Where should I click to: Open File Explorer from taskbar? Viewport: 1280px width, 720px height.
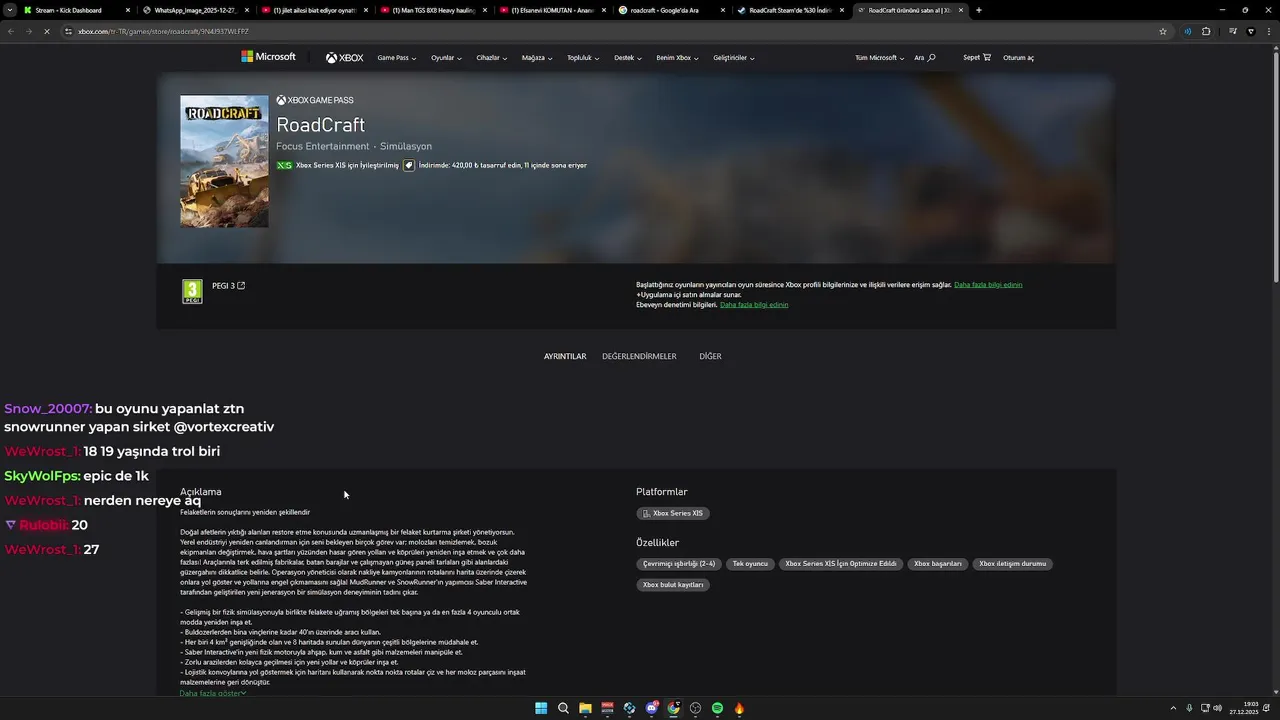[585, 708]
